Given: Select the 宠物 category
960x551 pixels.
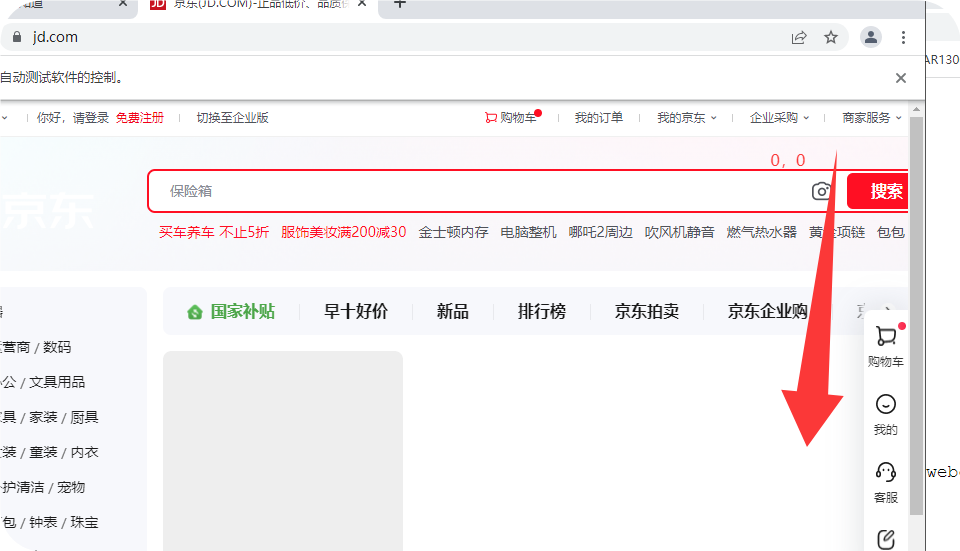Looking at the screenshot, I should pyautogui.click(x=70, y=487).
